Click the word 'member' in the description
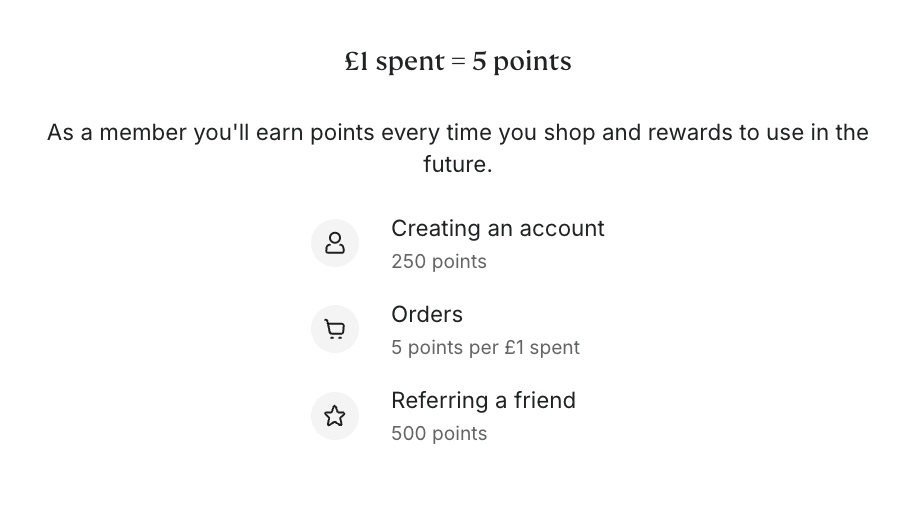Screen dimensions: 920x506 (x=143, y=133)
